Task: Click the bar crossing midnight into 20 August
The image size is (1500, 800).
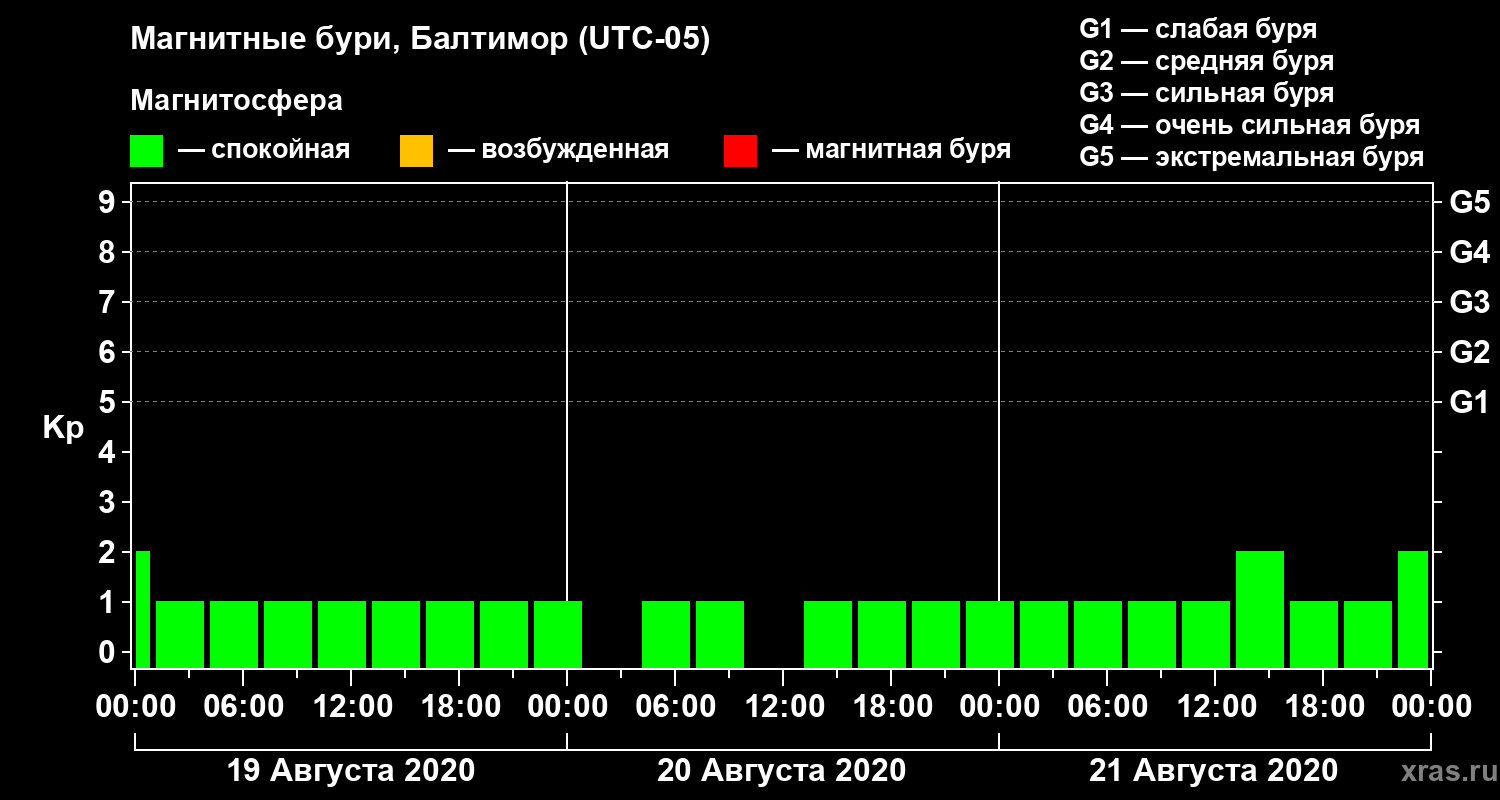Action: 558,634
